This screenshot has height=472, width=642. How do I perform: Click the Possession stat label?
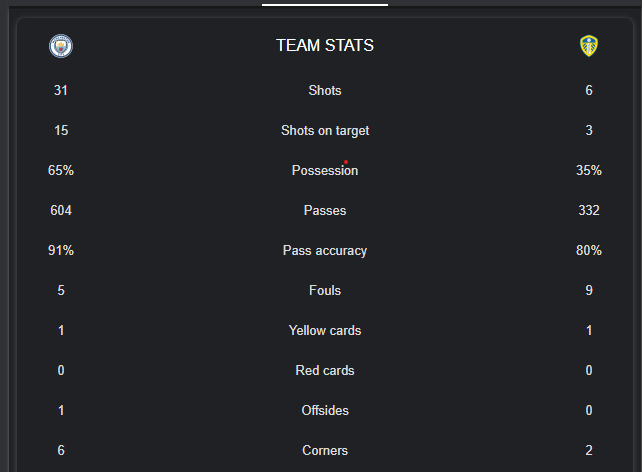pos(325,170)
